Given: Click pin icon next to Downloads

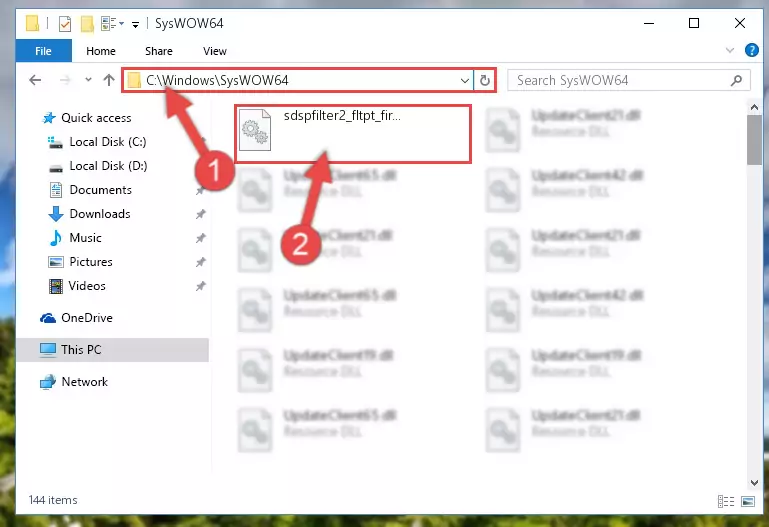Looking at the screenshot, I should pos(201,214).
